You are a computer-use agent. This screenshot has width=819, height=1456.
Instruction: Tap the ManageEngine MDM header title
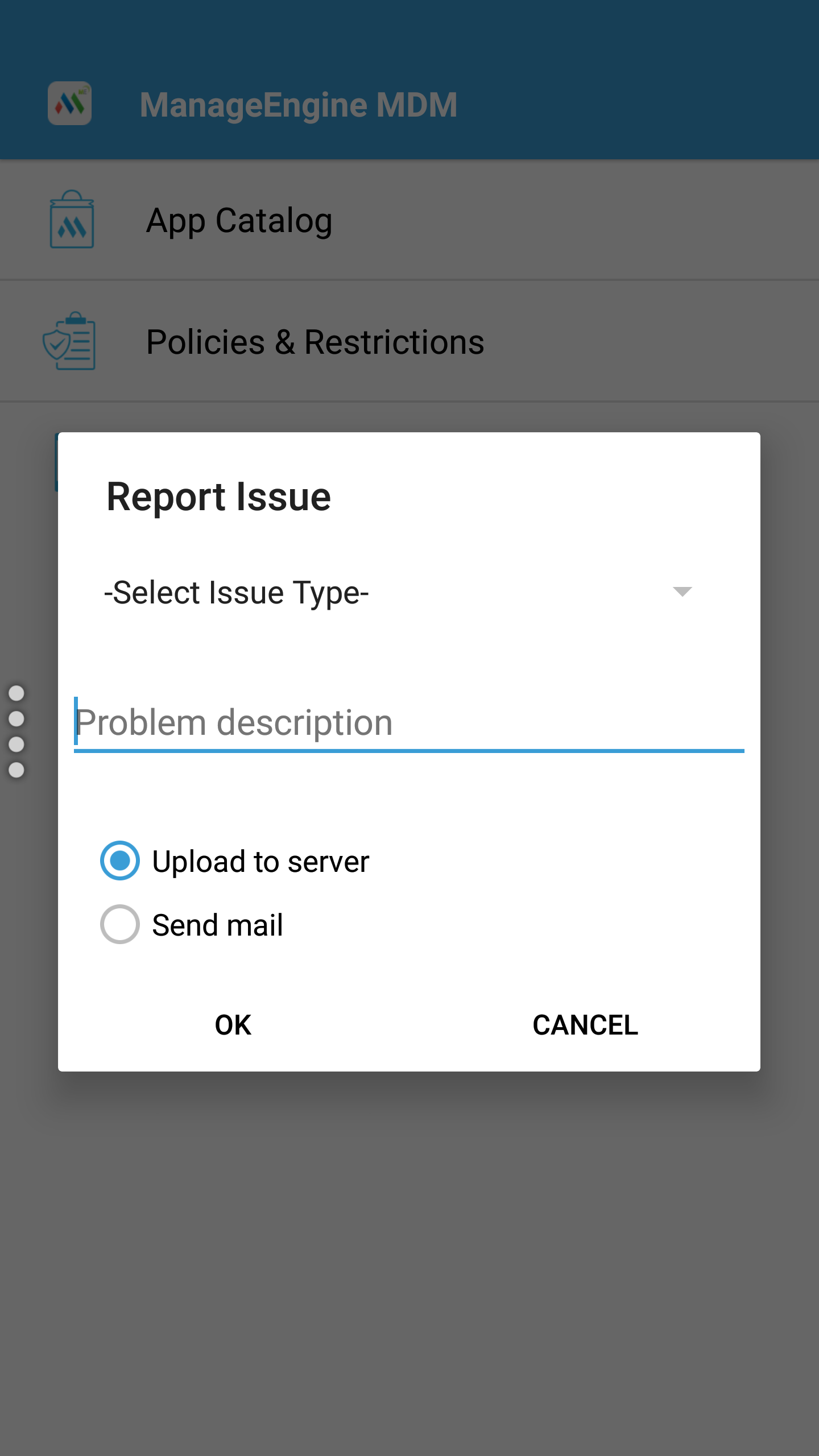click(299, 105)
